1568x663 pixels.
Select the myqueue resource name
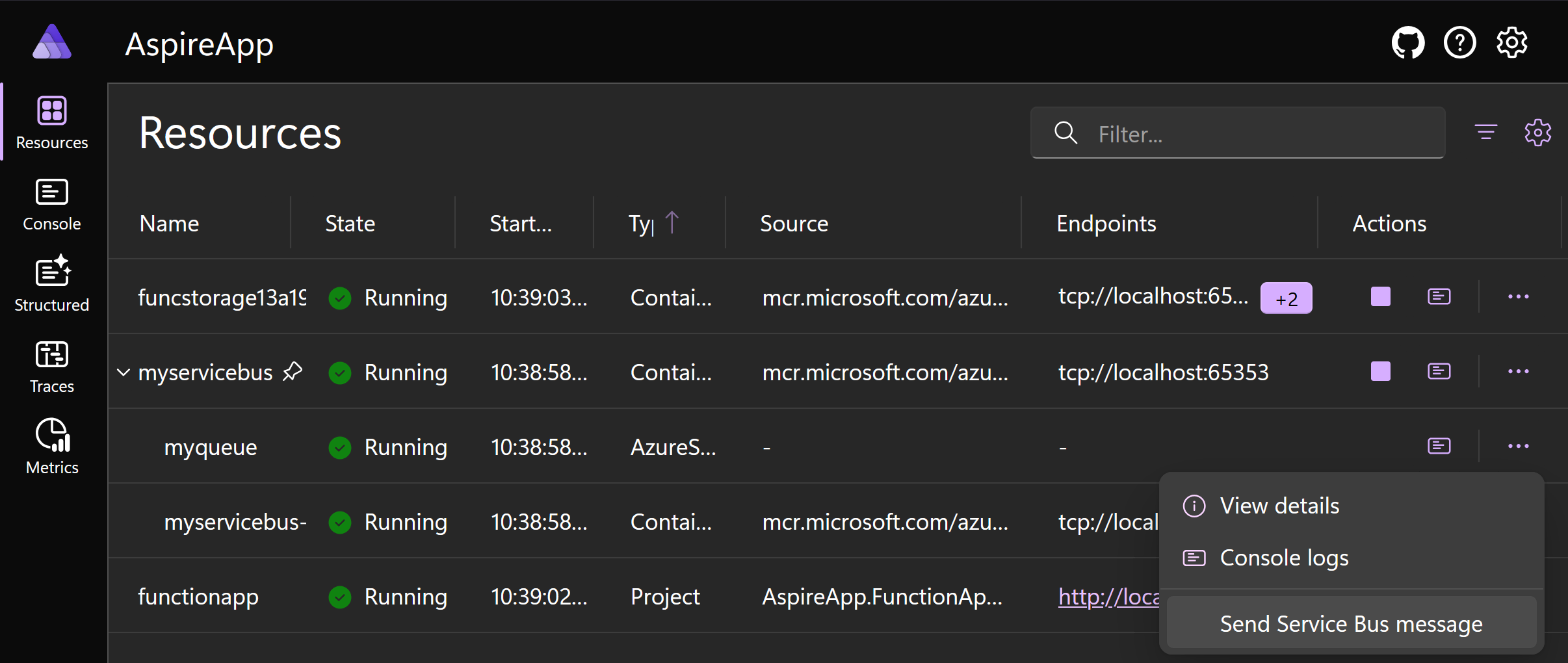click(x=211, y=447)
